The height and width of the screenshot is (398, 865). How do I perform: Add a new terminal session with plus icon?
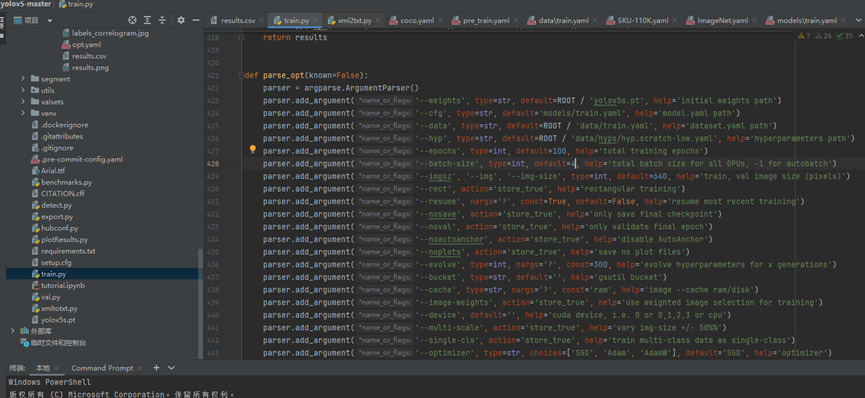(x=156, y=368)
